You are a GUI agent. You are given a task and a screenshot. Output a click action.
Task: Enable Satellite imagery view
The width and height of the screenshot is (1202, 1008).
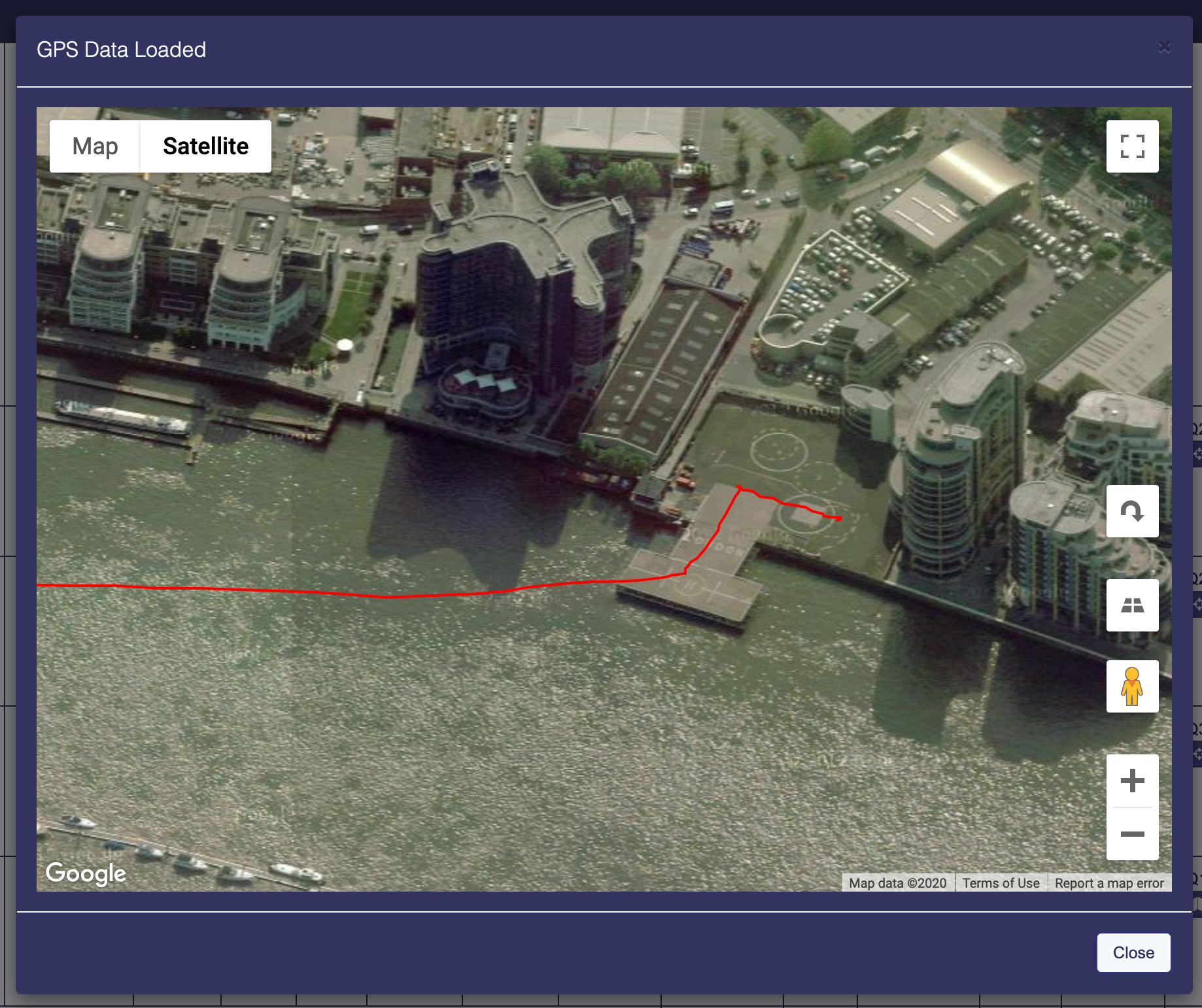206,146
